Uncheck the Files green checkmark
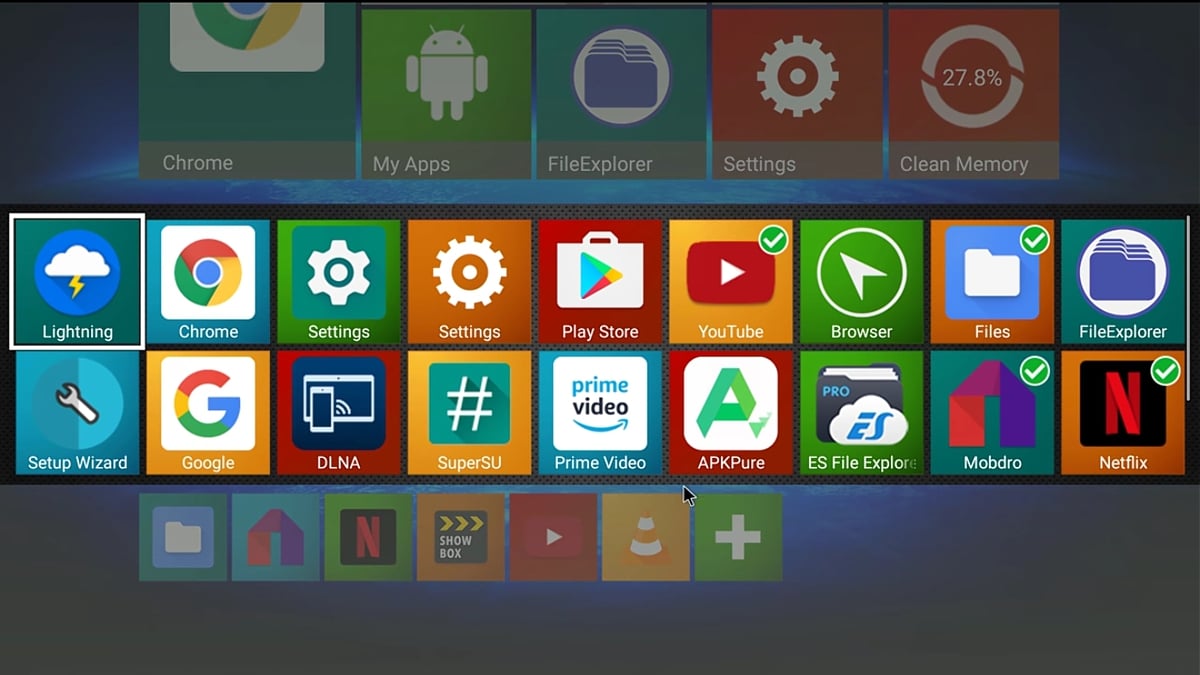Image resolution: width=1200 pixels, height=675 pixels. [1035, 240]
